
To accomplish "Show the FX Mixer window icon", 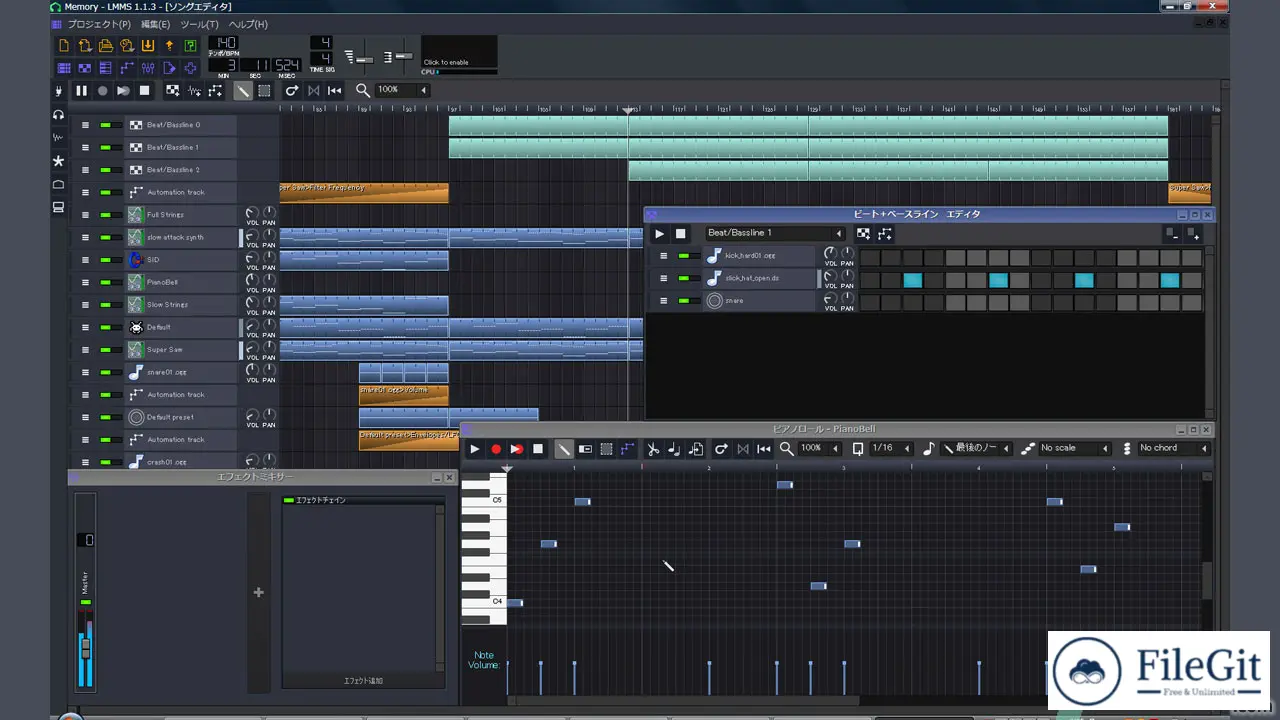I will pos(148,68).
